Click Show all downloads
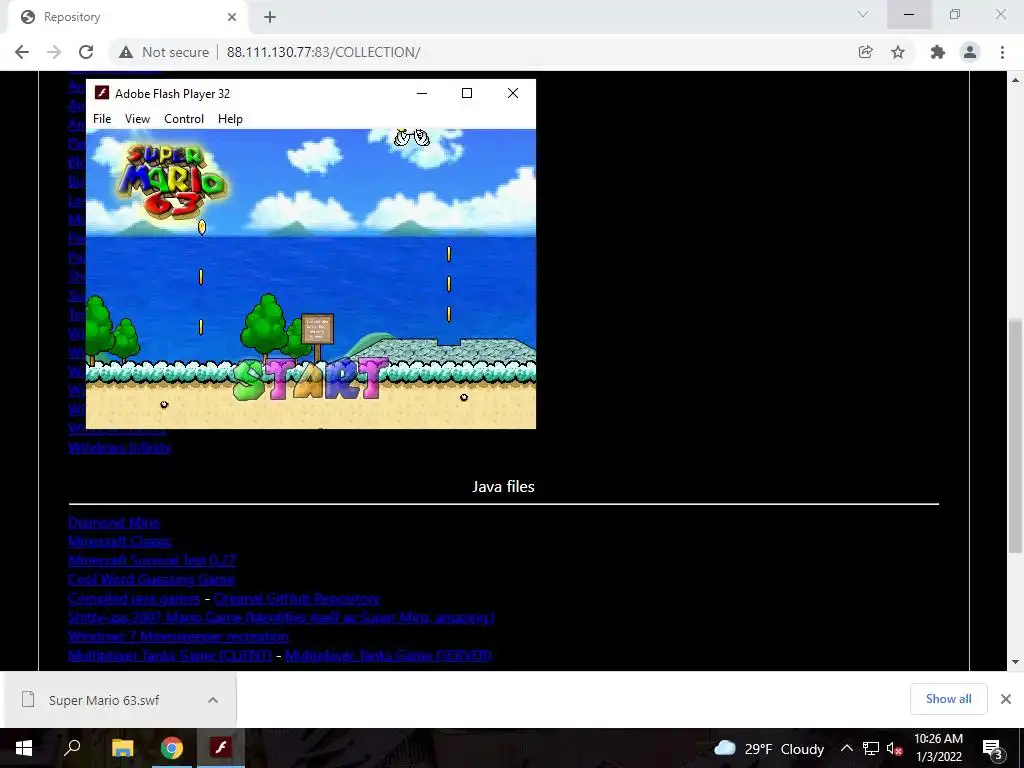The width and height of the screenshot is (1024, 768). [948, 699]
